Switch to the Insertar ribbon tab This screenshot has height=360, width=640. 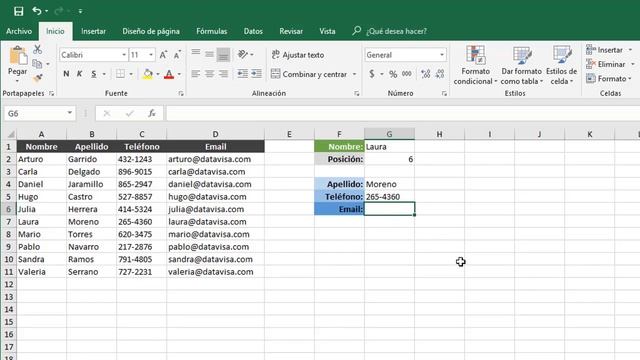pos(93,31)
